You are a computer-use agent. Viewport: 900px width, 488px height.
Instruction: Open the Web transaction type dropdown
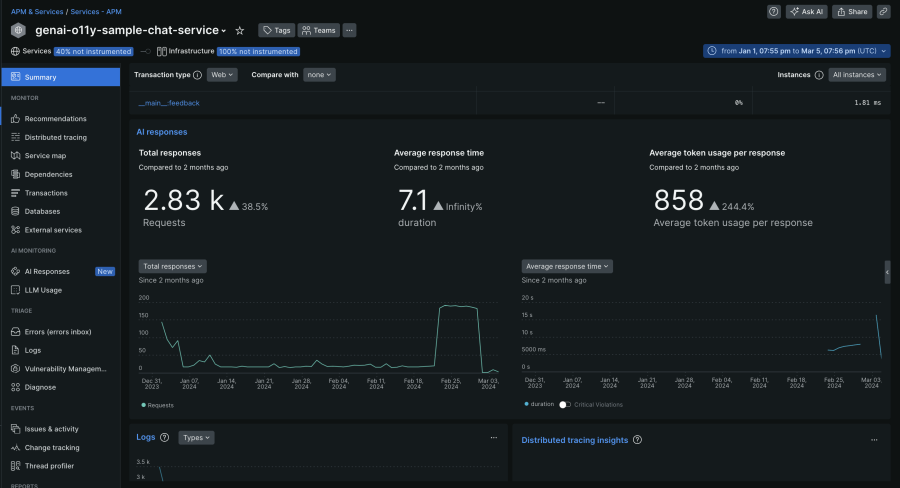point(222,75)
